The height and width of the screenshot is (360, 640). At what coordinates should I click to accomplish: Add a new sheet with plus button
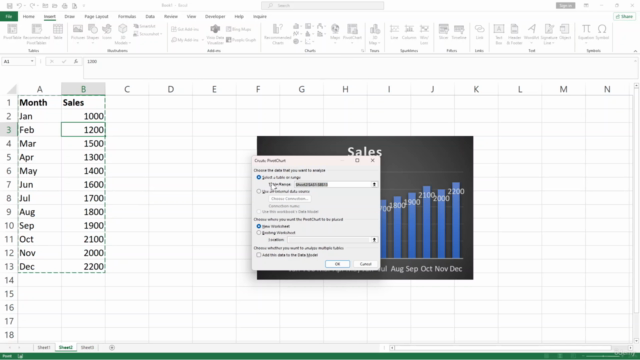point(112,347)
